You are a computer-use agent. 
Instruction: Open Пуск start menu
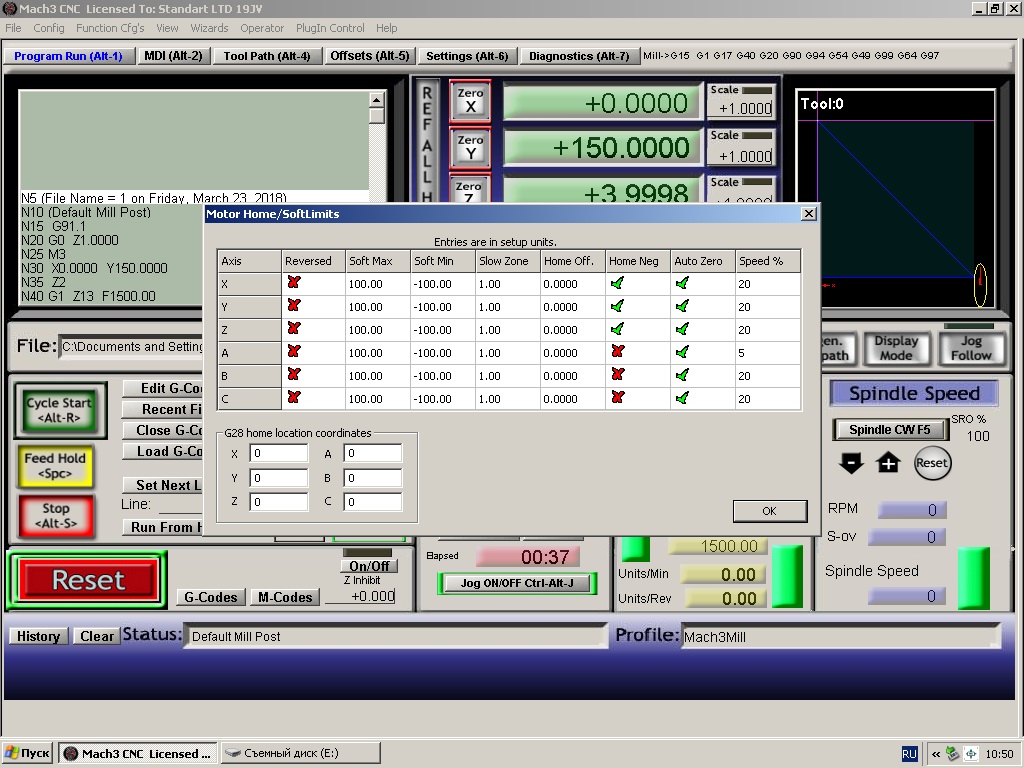pyautogui.click(x=27, y=753)
